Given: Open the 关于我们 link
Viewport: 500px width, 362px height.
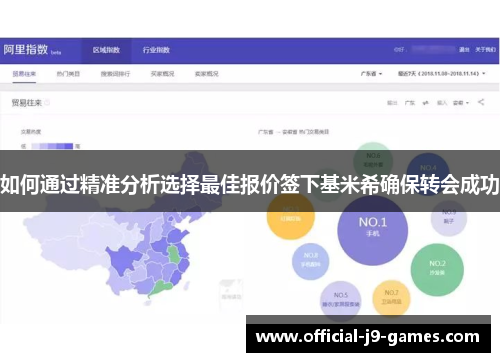Looking at the screenshot, I should (x=485, y=50).
